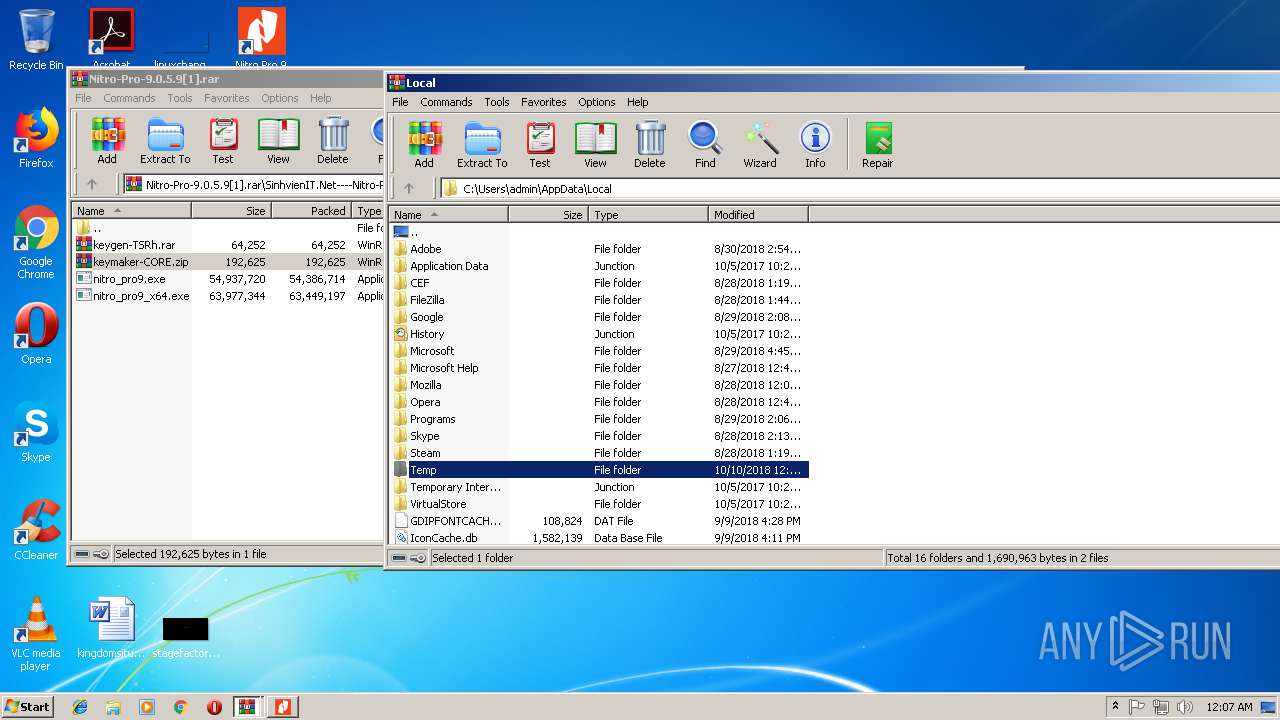
Task: Open Commands menu in Local window
Action: click(446, 102)
